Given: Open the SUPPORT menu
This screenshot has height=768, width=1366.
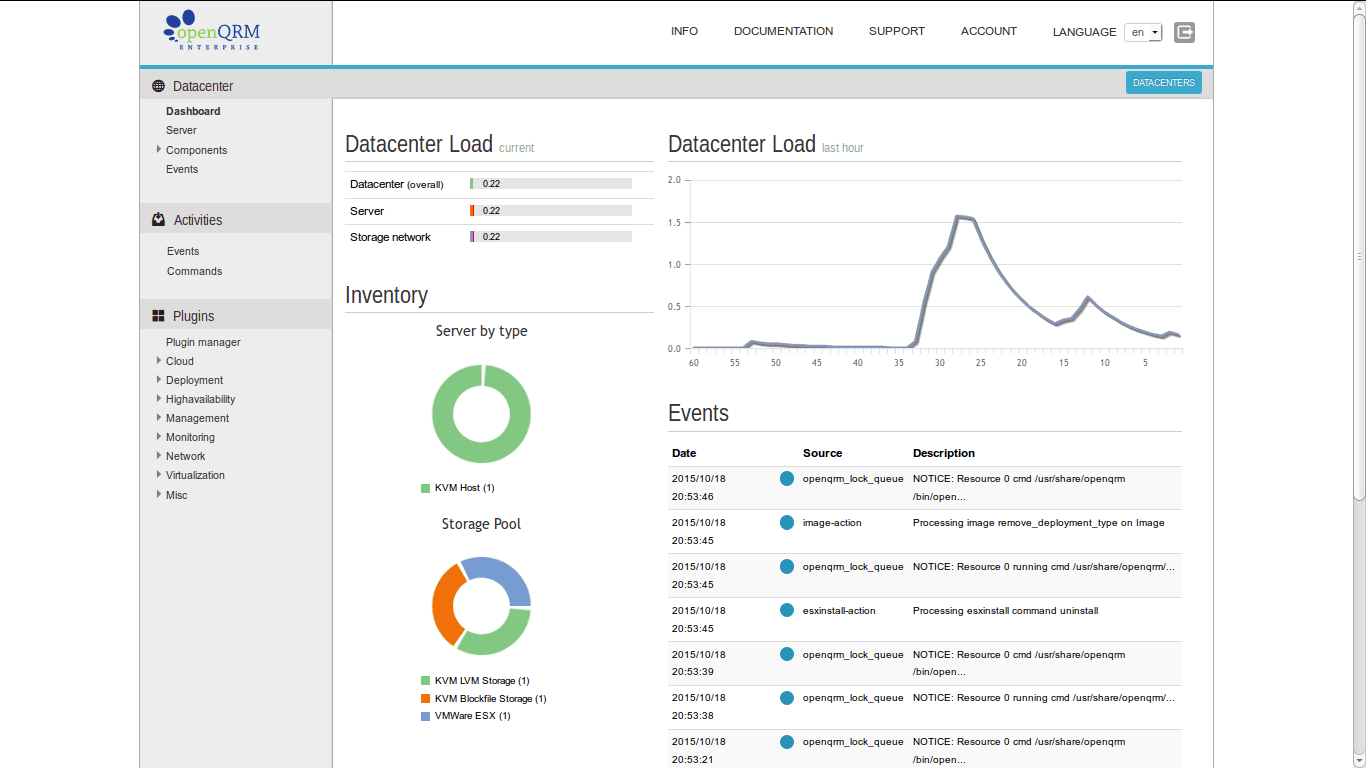Looking at the screenshot, I should 897,32.
